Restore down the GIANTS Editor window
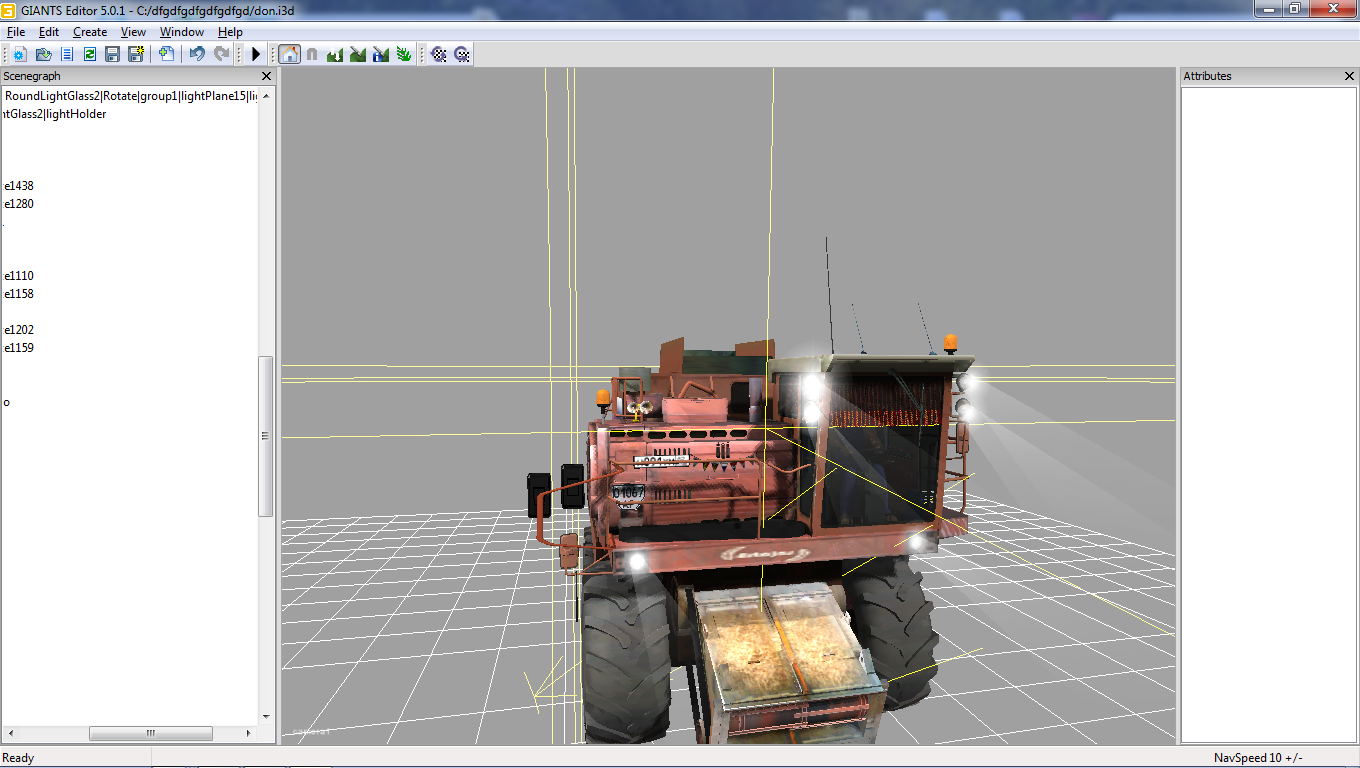Screen dimensions: 1360x768 [x=1295, y=8]
